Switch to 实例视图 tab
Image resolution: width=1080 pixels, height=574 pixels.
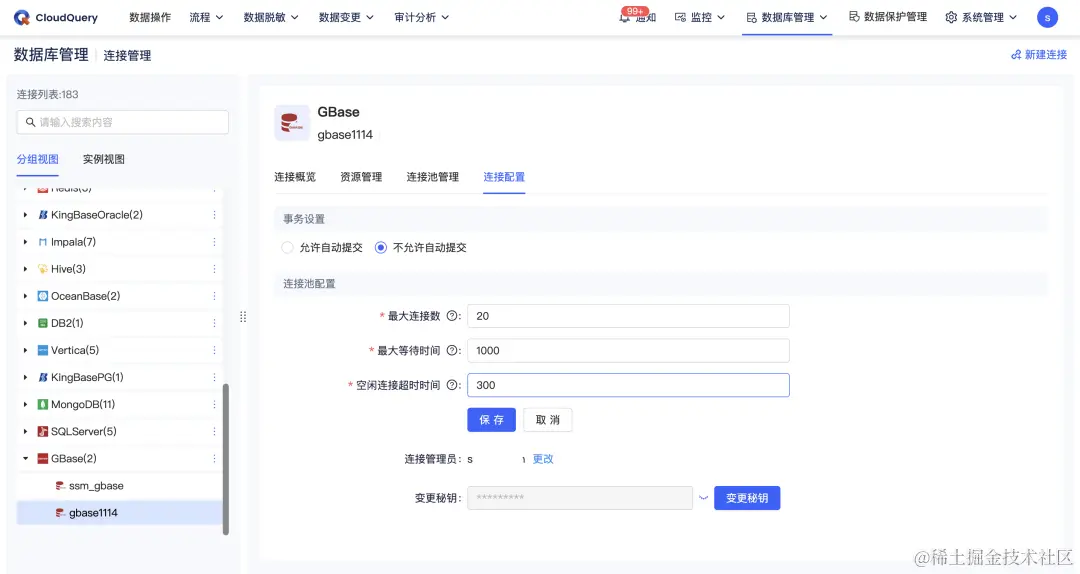103,159
